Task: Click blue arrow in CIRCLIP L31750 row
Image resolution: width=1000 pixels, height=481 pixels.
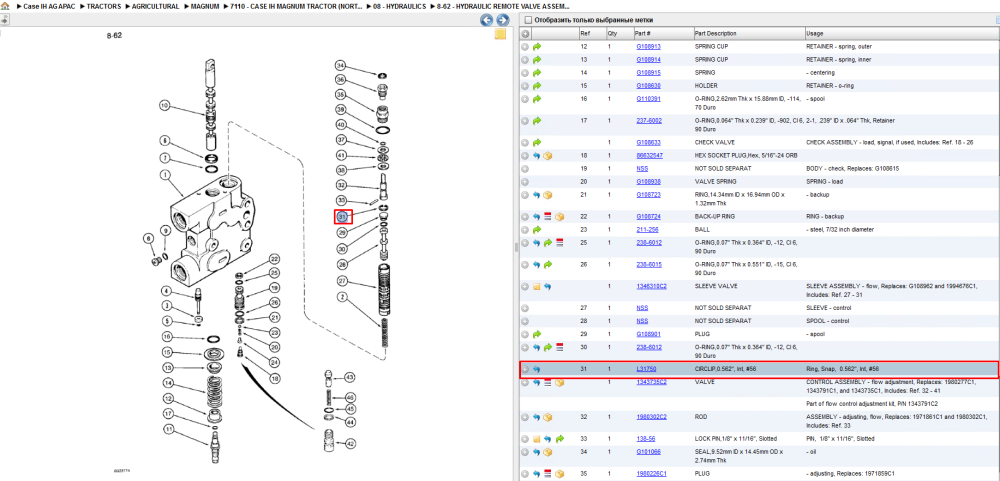Action: [537, 369]
